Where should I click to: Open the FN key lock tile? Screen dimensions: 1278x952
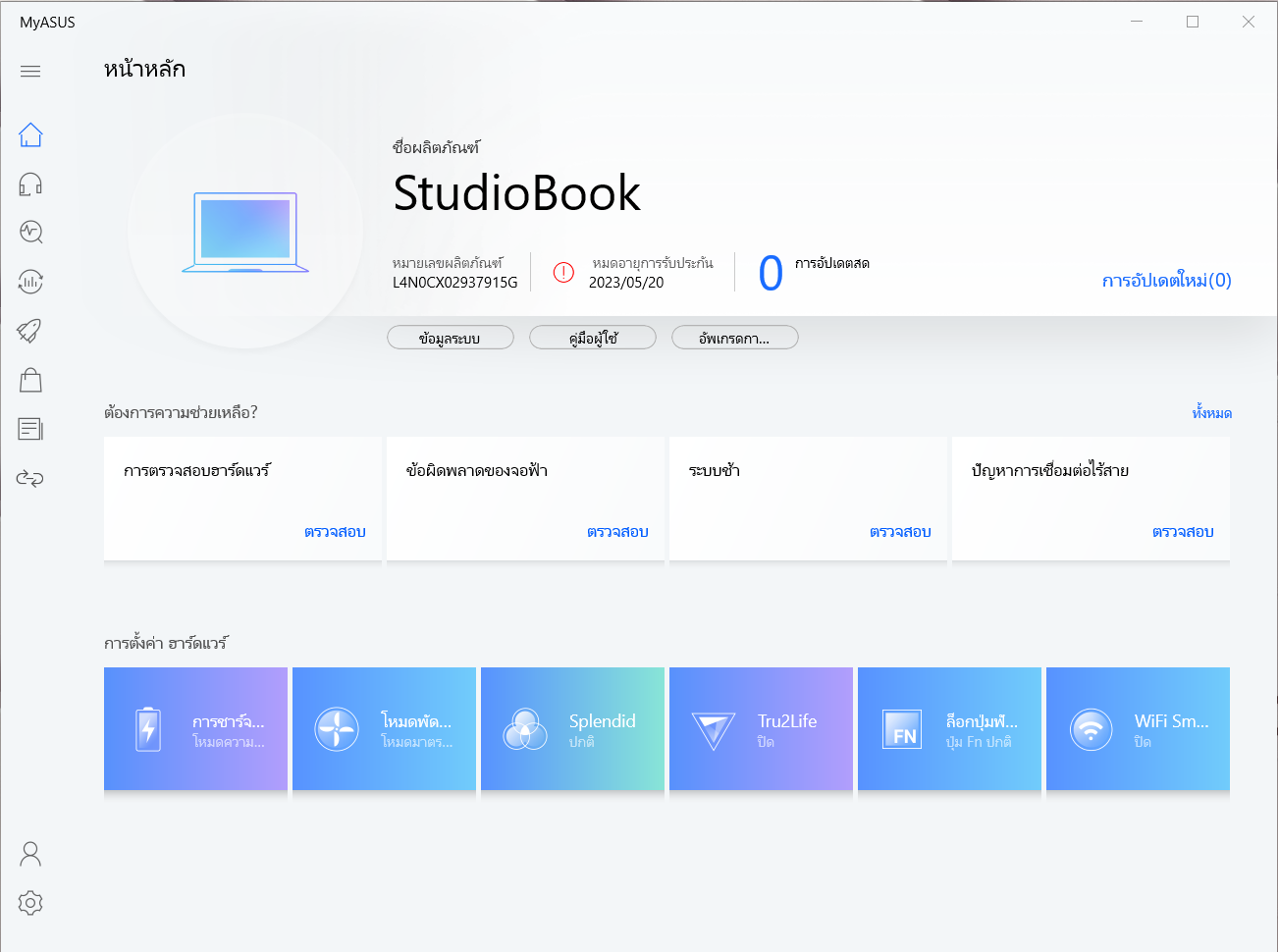point(949,729)
